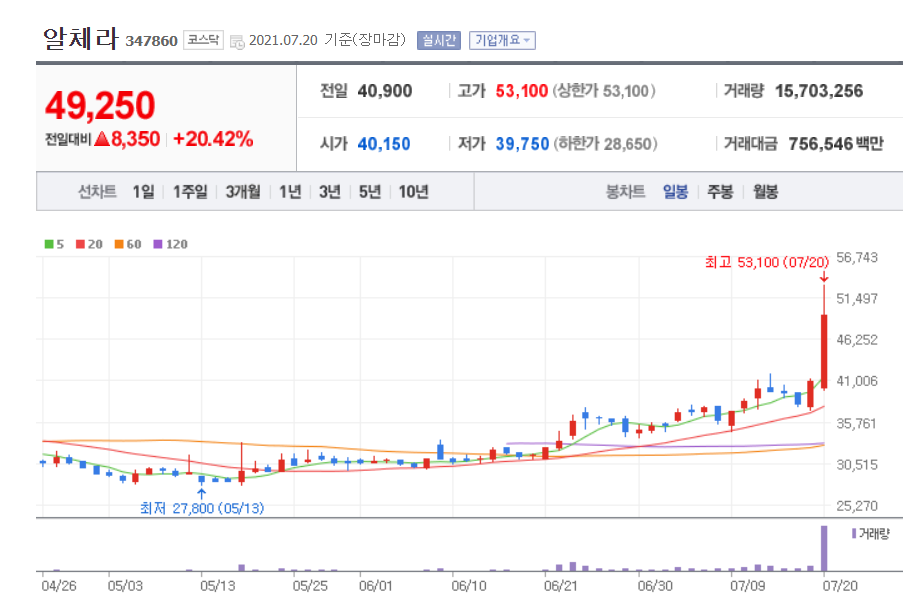Click the 시가 value 40,150
Viewport: 903px width, 602px height.
384,144
